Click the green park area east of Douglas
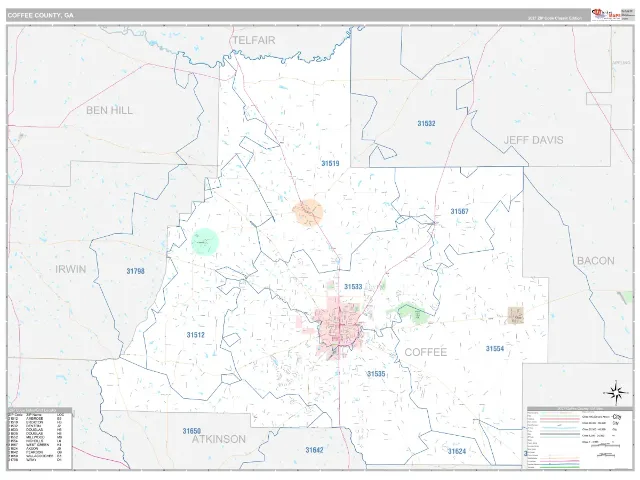Screen dimensions: 640x480 coord(410,313)
